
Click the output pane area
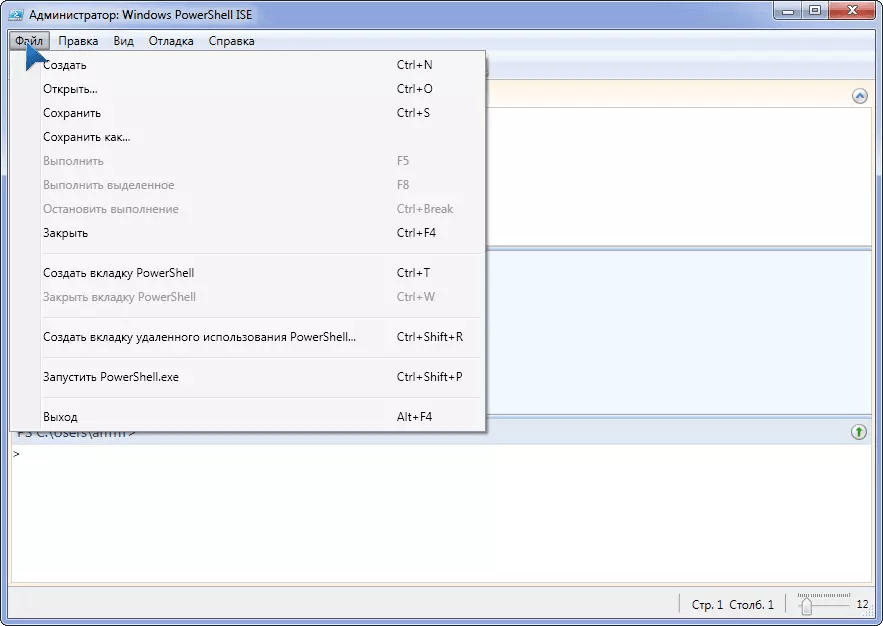(679, 332)
